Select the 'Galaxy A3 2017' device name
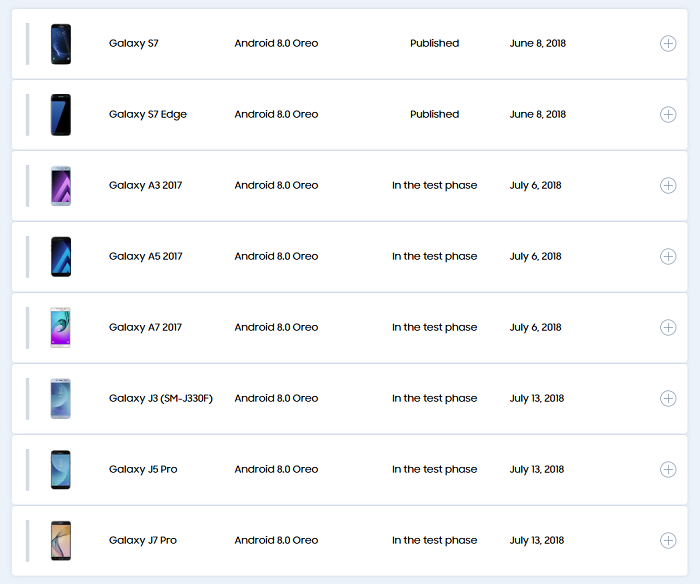700x584 pixels. pyautogui.click(x=146, y=185)
